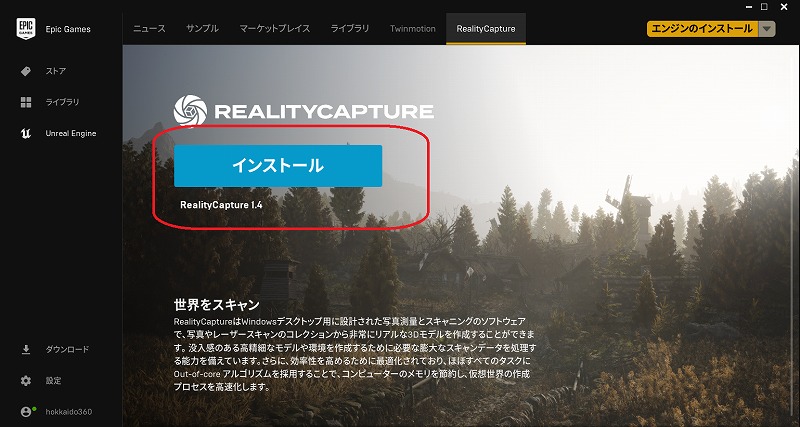The height and width of the screenshot is (427, 800).
Task: Open the ライブラリ sidebar entry
Action: coord(61,102)
